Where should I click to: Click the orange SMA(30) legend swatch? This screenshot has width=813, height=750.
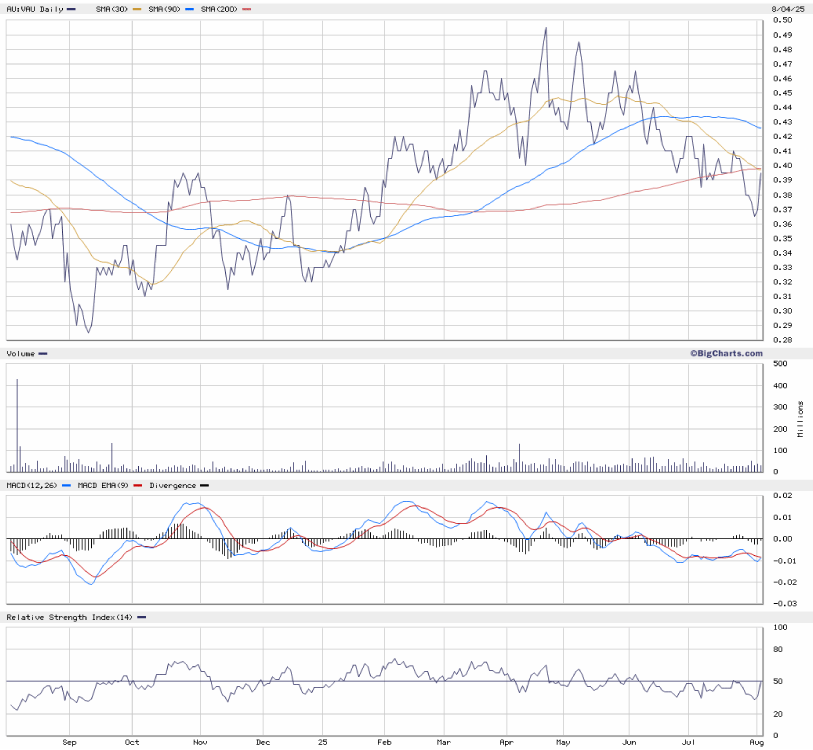tap(138, 9)
